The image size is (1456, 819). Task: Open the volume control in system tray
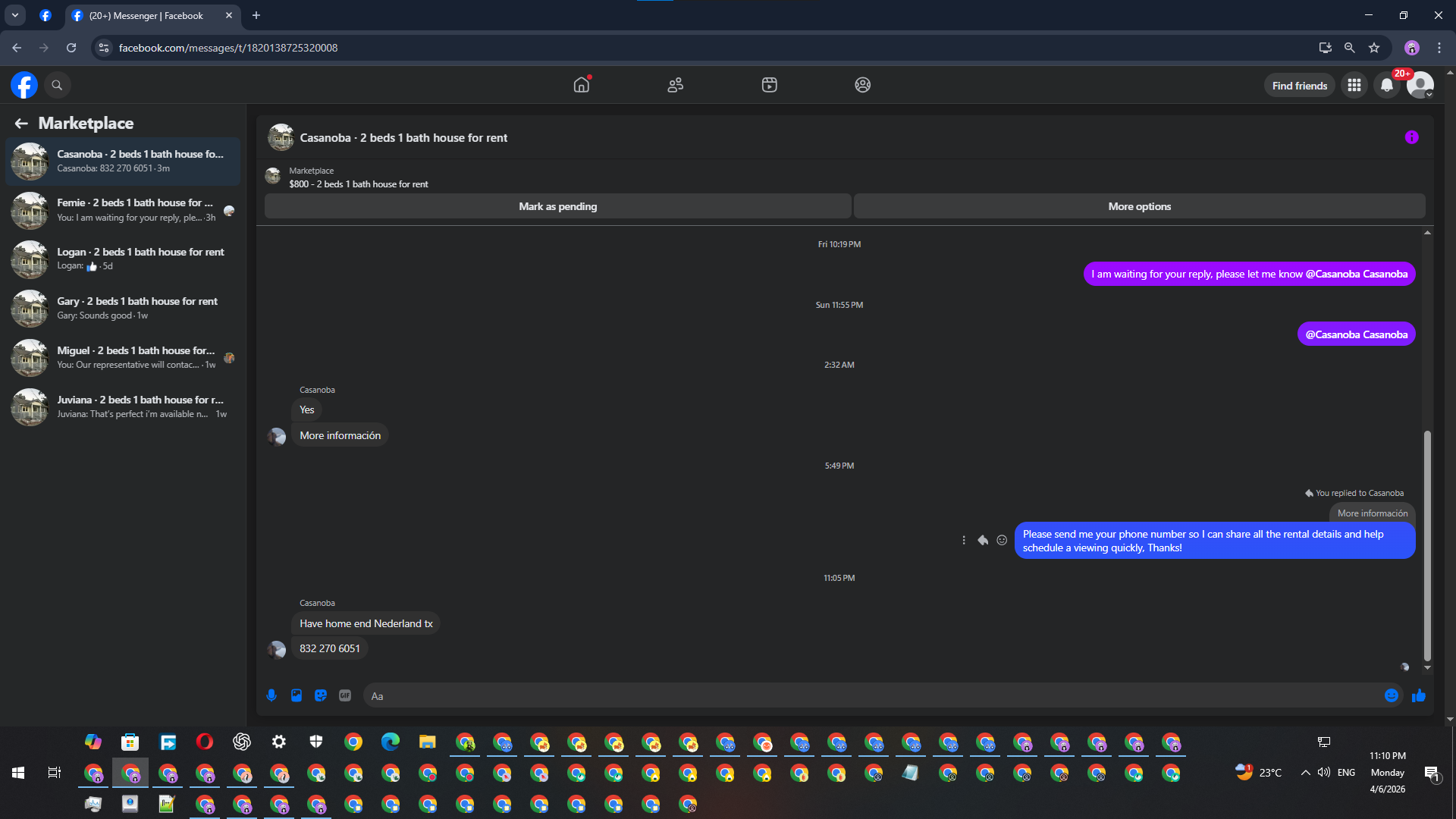(1324, 773)
